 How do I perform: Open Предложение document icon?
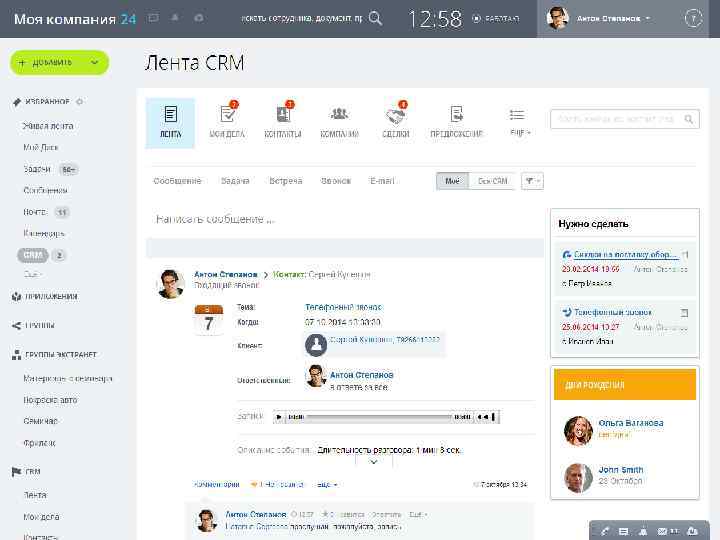(x=456, y=114)
